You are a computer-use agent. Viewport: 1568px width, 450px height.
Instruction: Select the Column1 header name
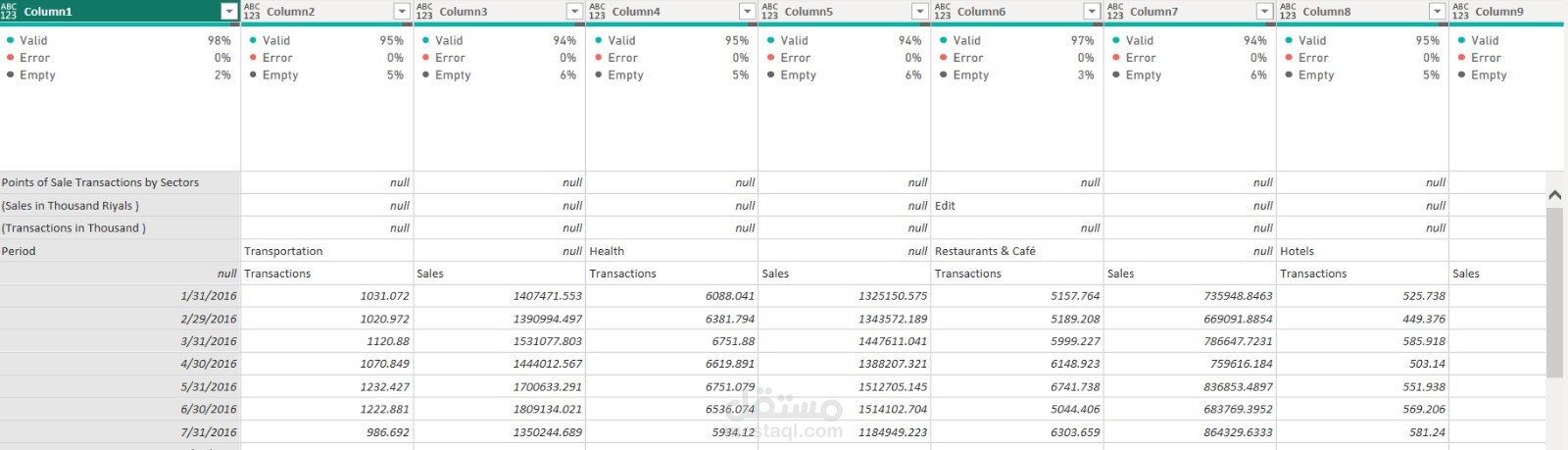[x=48, y=12]
